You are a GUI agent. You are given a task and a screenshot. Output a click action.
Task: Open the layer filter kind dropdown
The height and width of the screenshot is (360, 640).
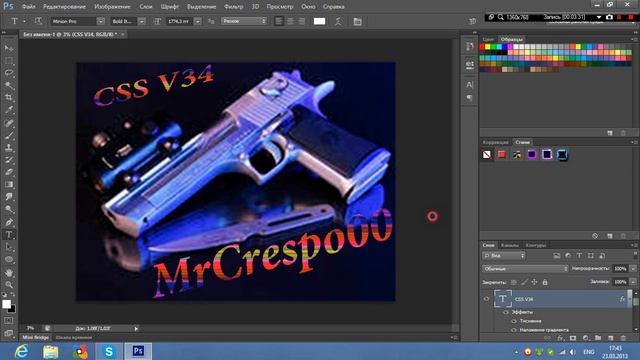pos(504,256)
